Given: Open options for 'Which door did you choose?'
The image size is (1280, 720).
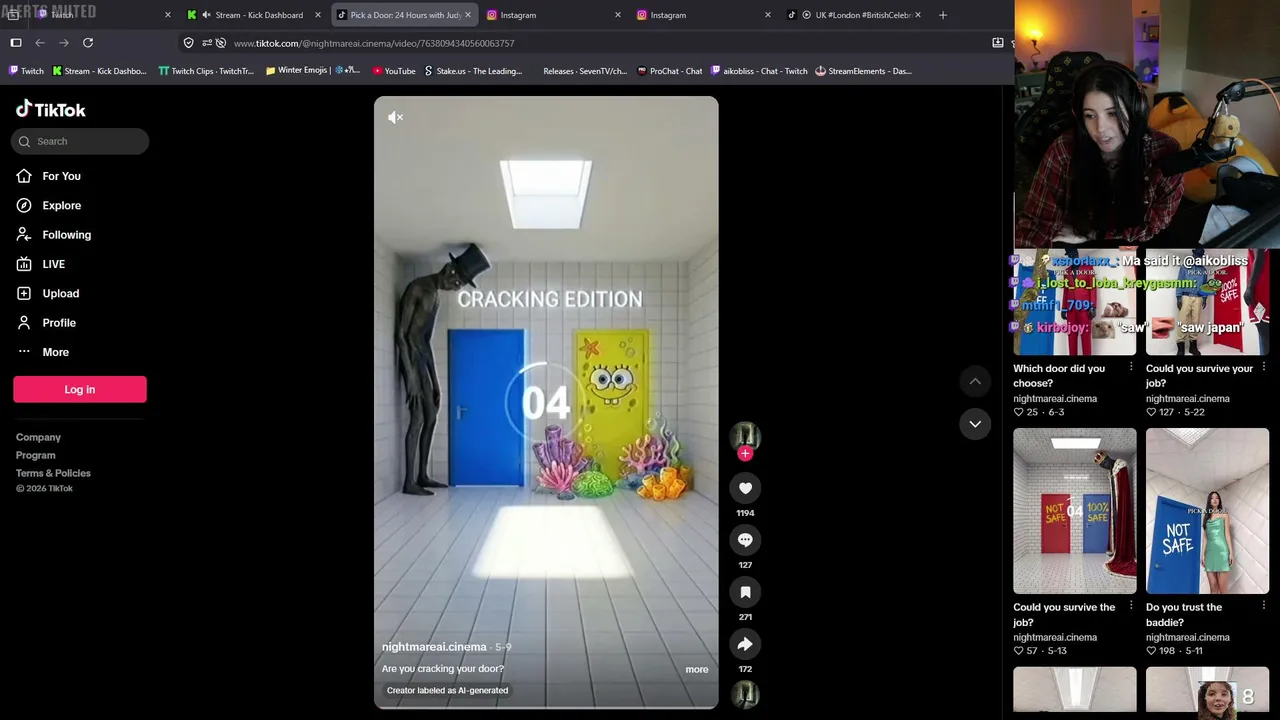Looking at the screenshot, I should coord(1131,367).
